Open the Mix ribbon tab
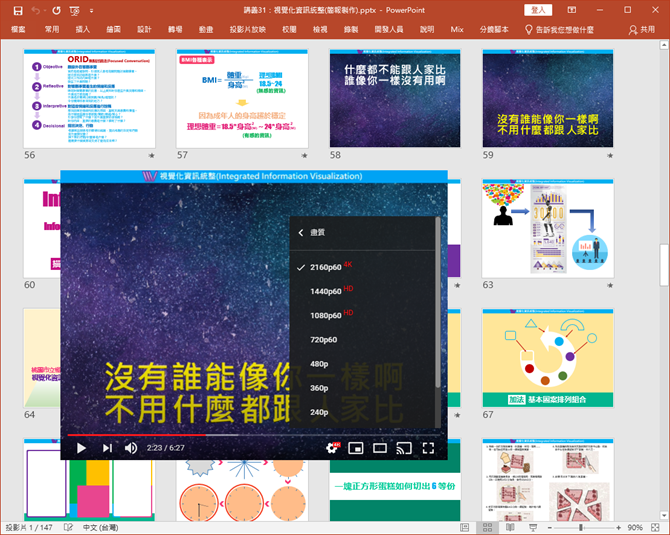Screen dimensions: 670x535 pyautogui.click(x=457, y=29)
